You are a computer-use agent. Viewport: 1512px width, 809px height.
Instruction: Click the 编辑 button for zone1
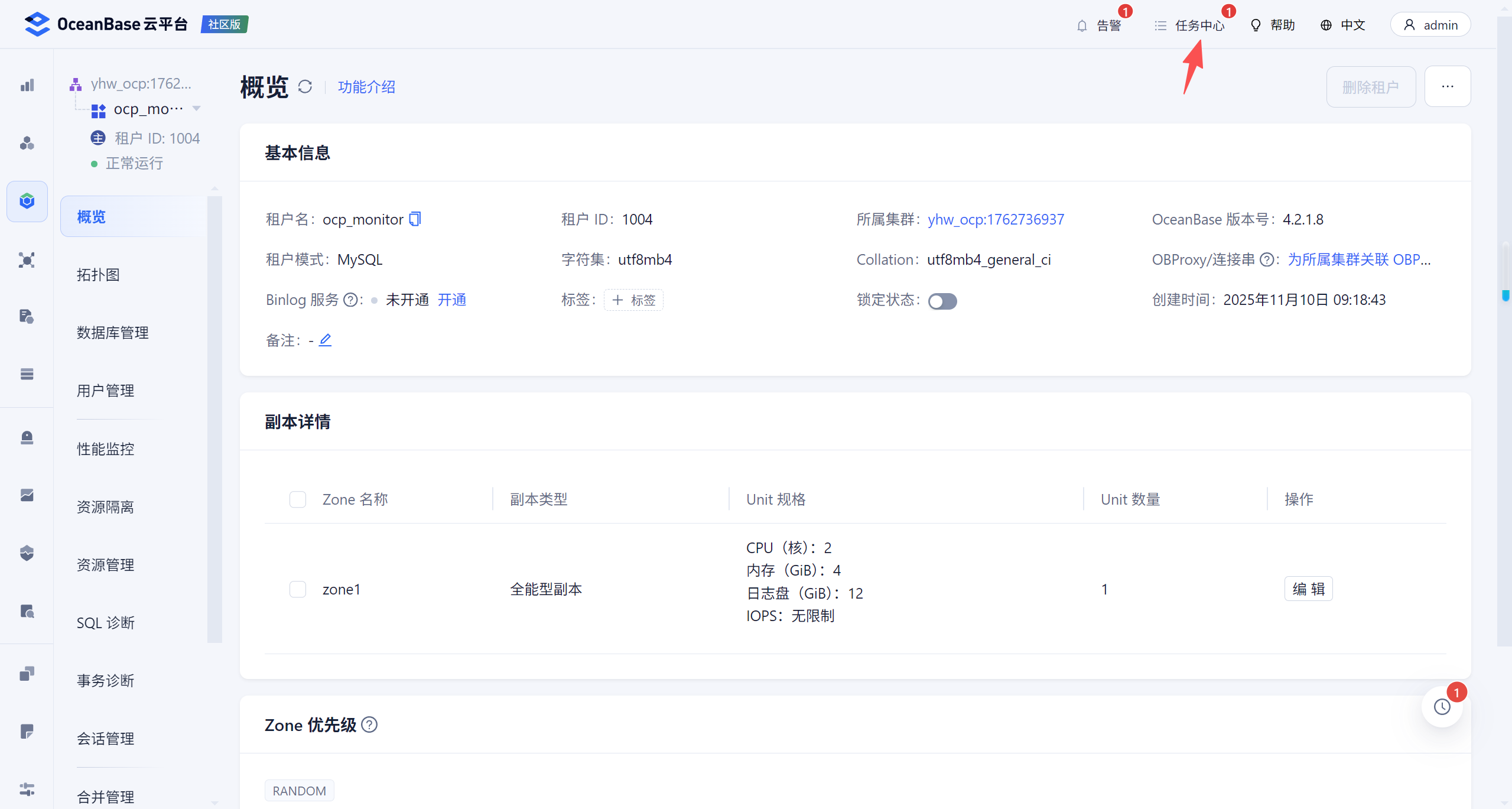[x=1308, y=589]
